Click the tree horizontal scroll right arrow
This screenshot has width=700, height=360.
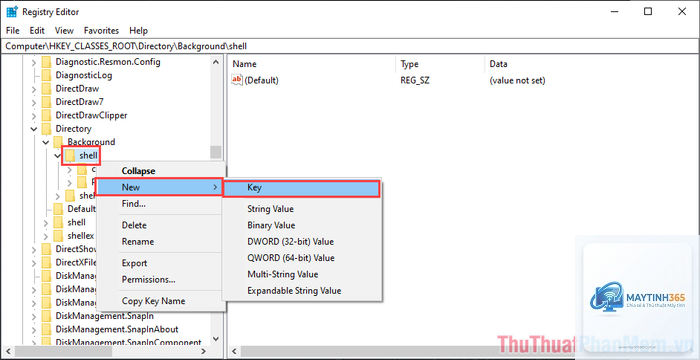(x=204, y=351)
